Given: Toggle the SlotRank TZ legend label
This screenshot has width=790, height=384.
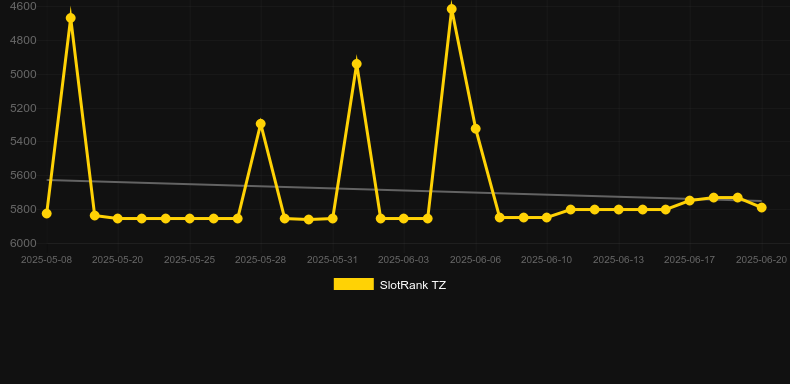Looking at the screenshot, I should click(x=413, y=285).
